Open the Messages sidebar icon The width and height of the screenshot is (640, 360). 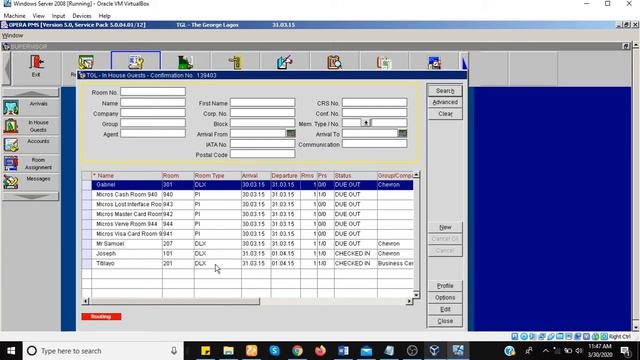(11, 182)
